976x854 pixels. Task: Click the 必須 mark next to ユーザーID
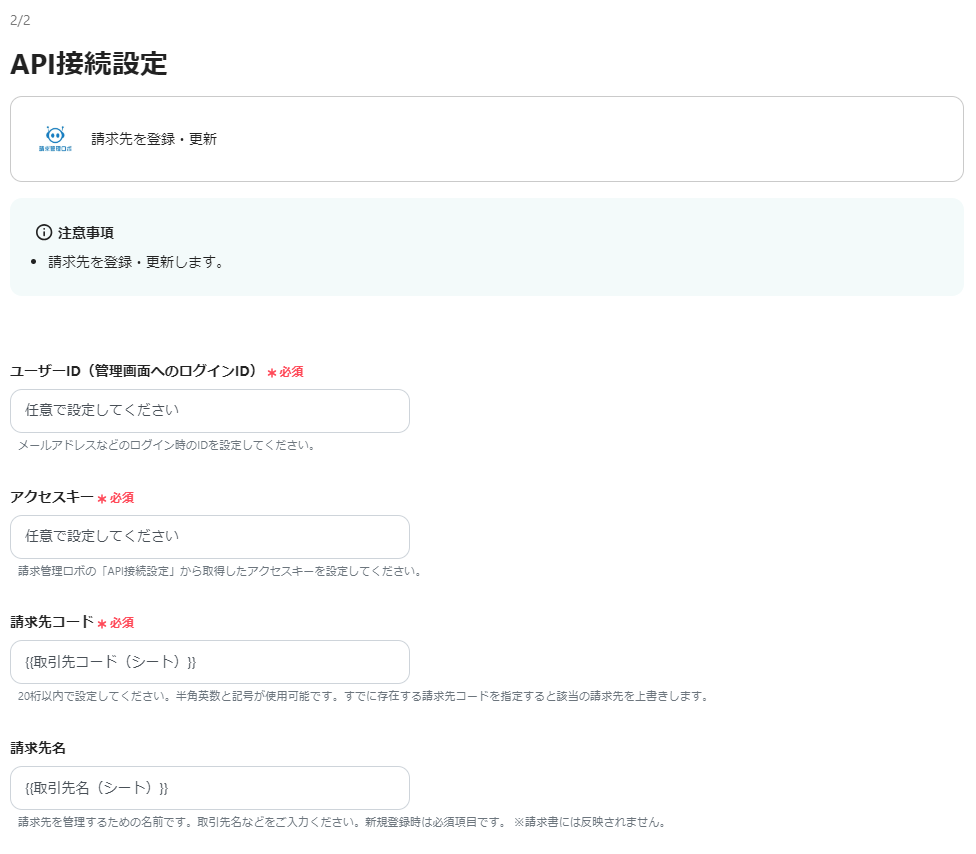(286, 372)
